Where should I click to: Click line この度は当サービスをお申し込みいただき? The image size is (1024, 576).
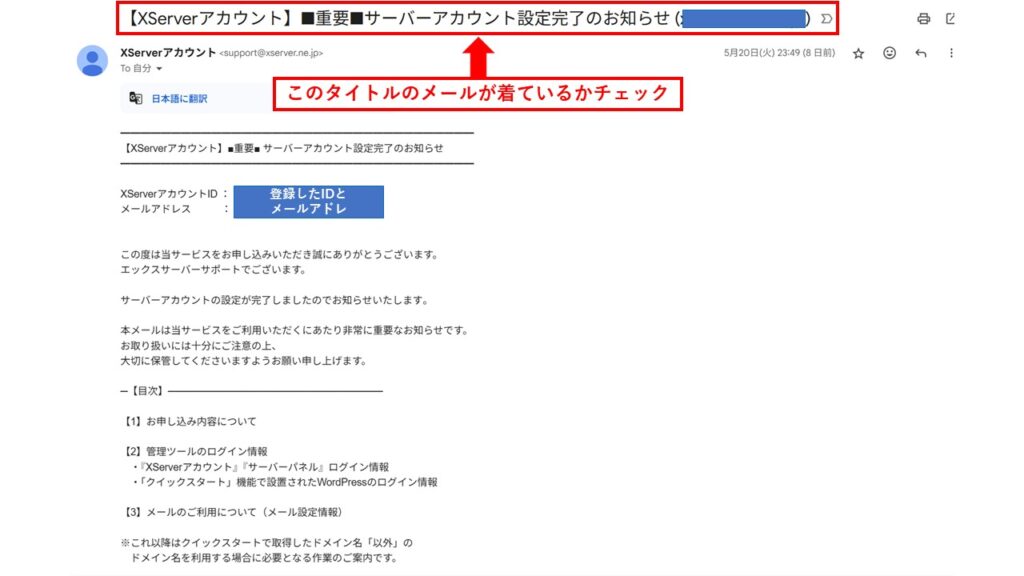click(x=279, y=255)
